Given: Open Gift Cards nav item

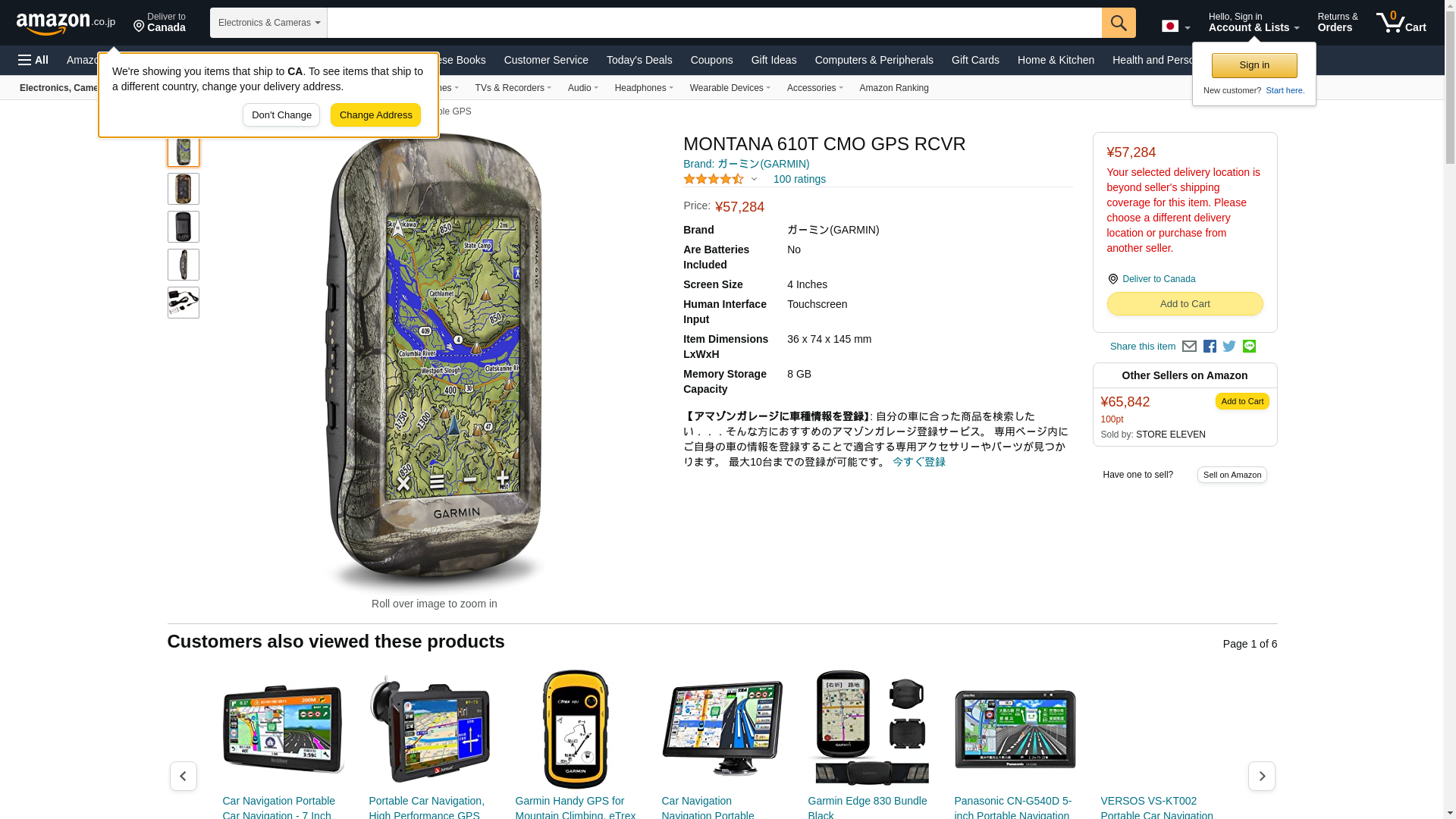Looking at the screenshot, I should click(x=975, y=60).
